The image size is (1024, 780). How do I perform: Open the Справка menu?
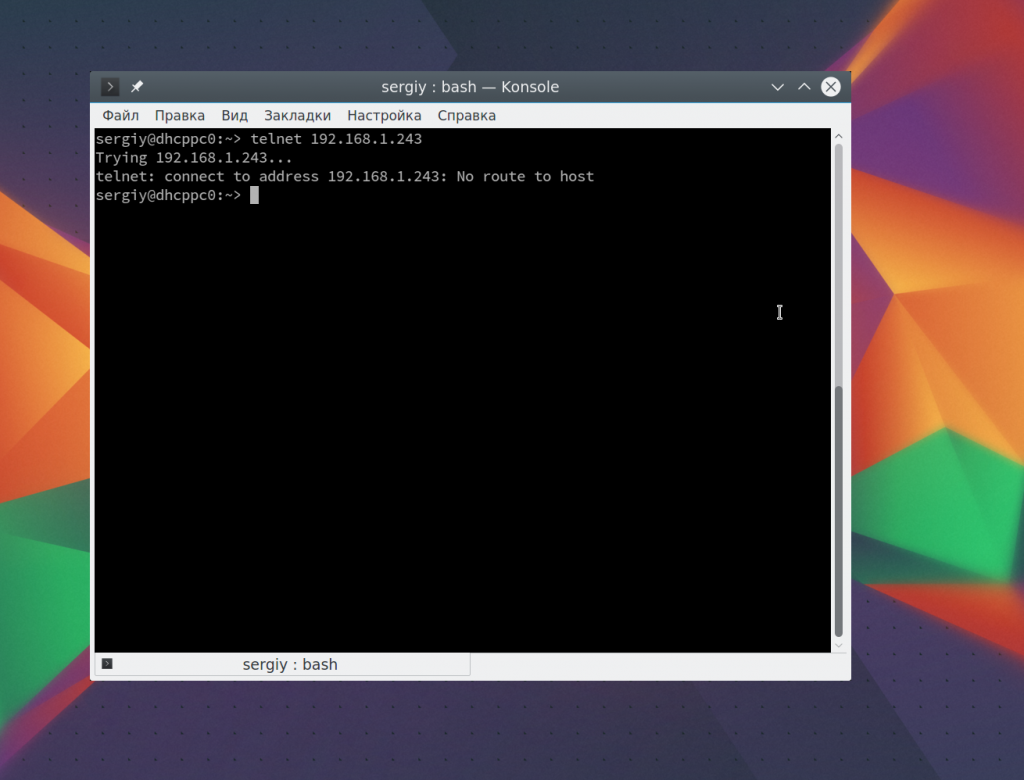(x=466, y=116)
